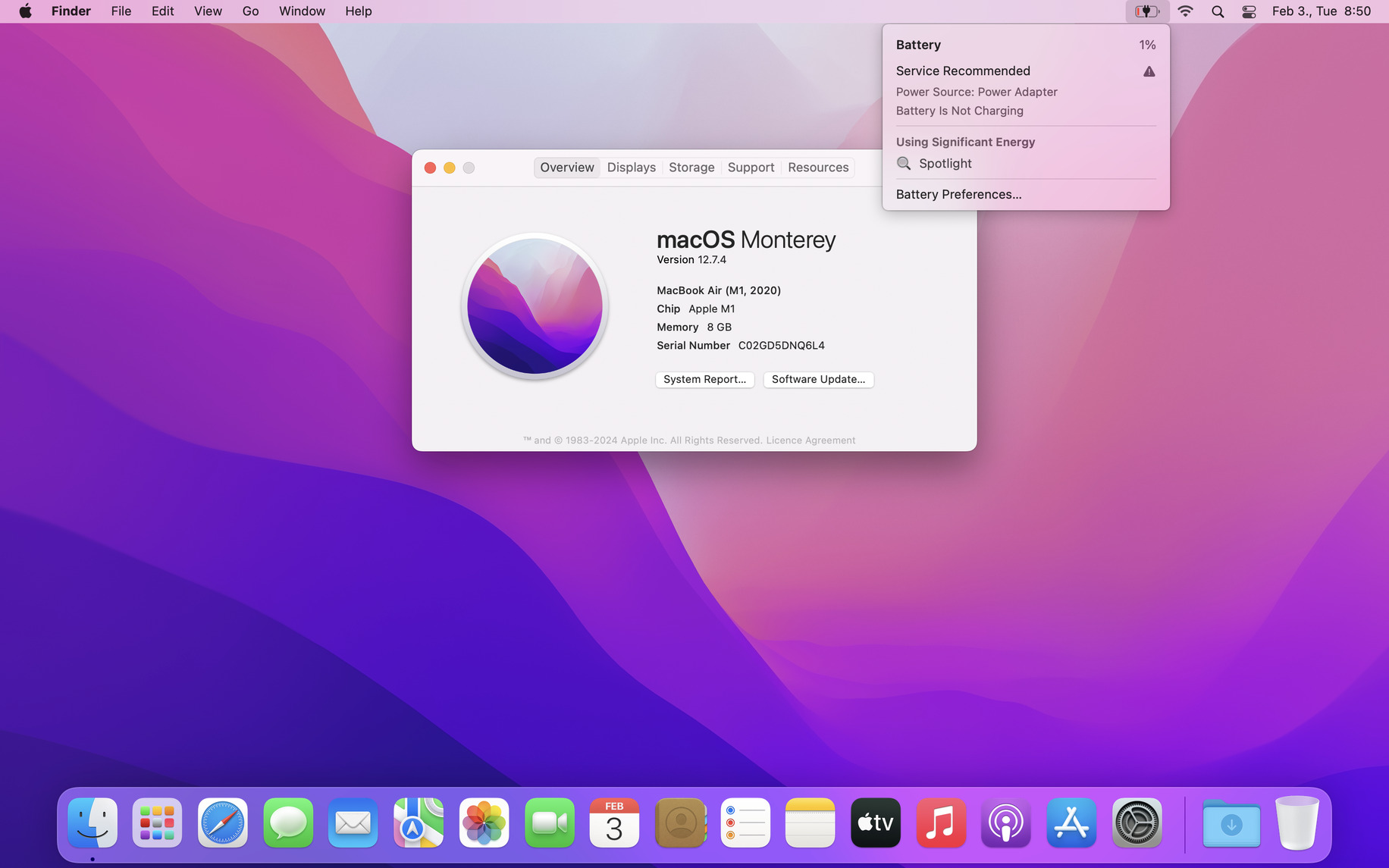The width and height of the screenshot is (1389, 868).
Task: Open the Window menu
Action: tap(302, 11)
